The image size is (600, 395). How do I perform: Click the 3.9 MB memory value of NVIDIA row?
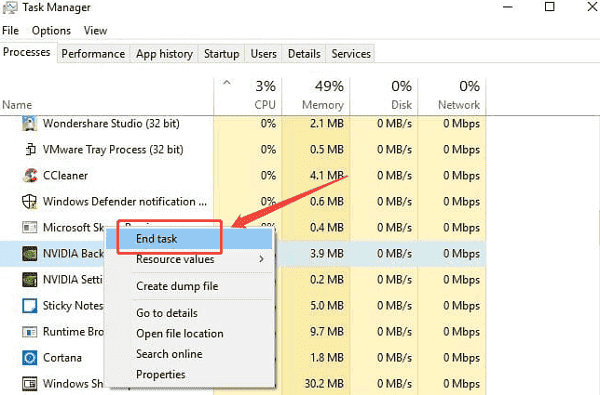327,253
